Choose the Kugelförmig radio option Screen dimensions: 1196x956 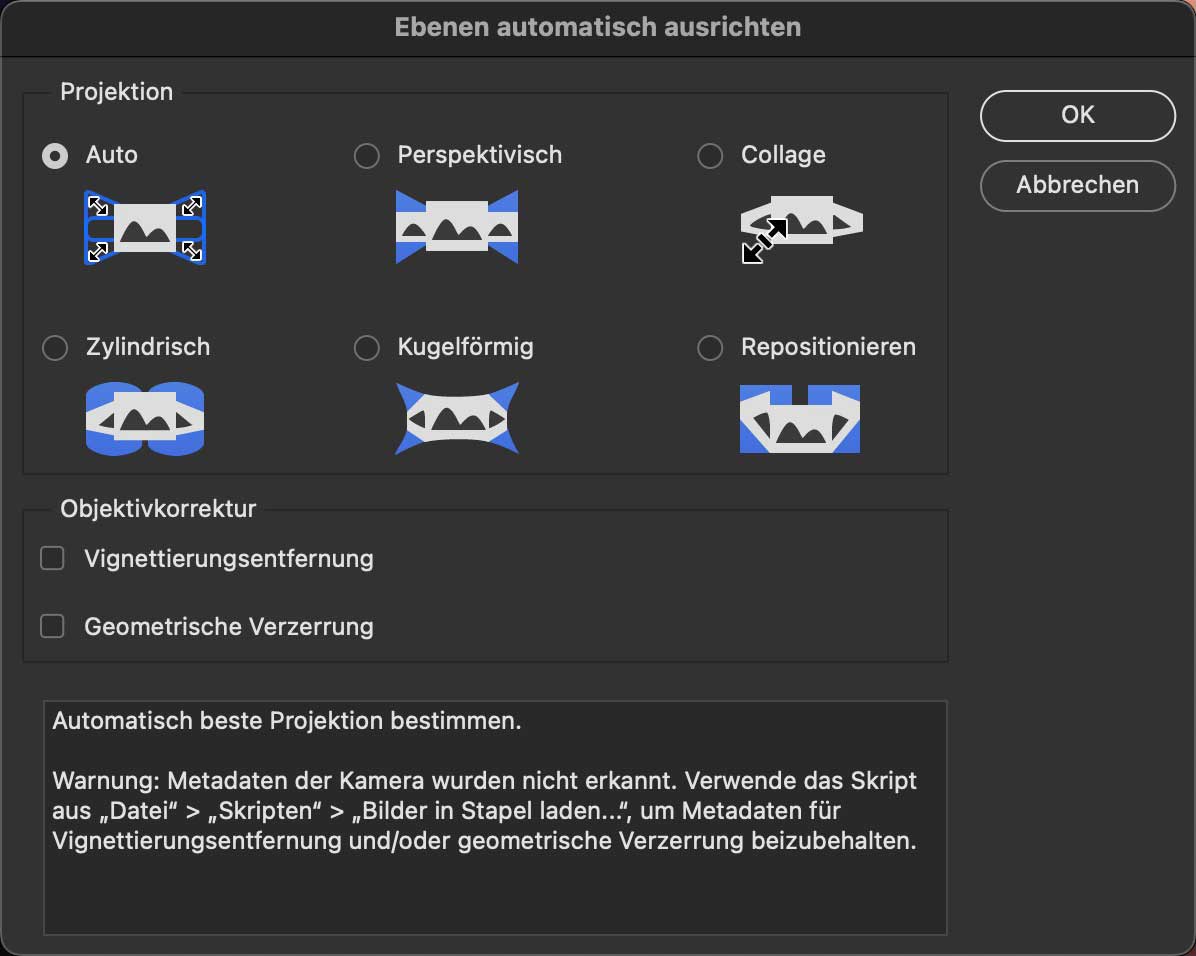coord(367,348)
